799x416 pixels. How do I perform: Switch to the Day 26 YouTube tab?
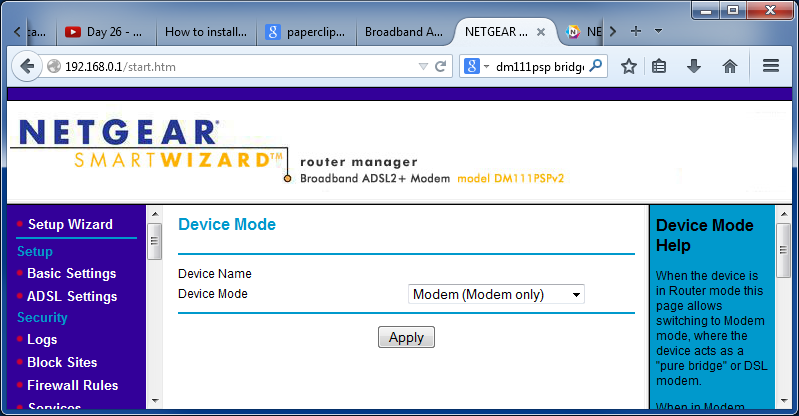104,32
